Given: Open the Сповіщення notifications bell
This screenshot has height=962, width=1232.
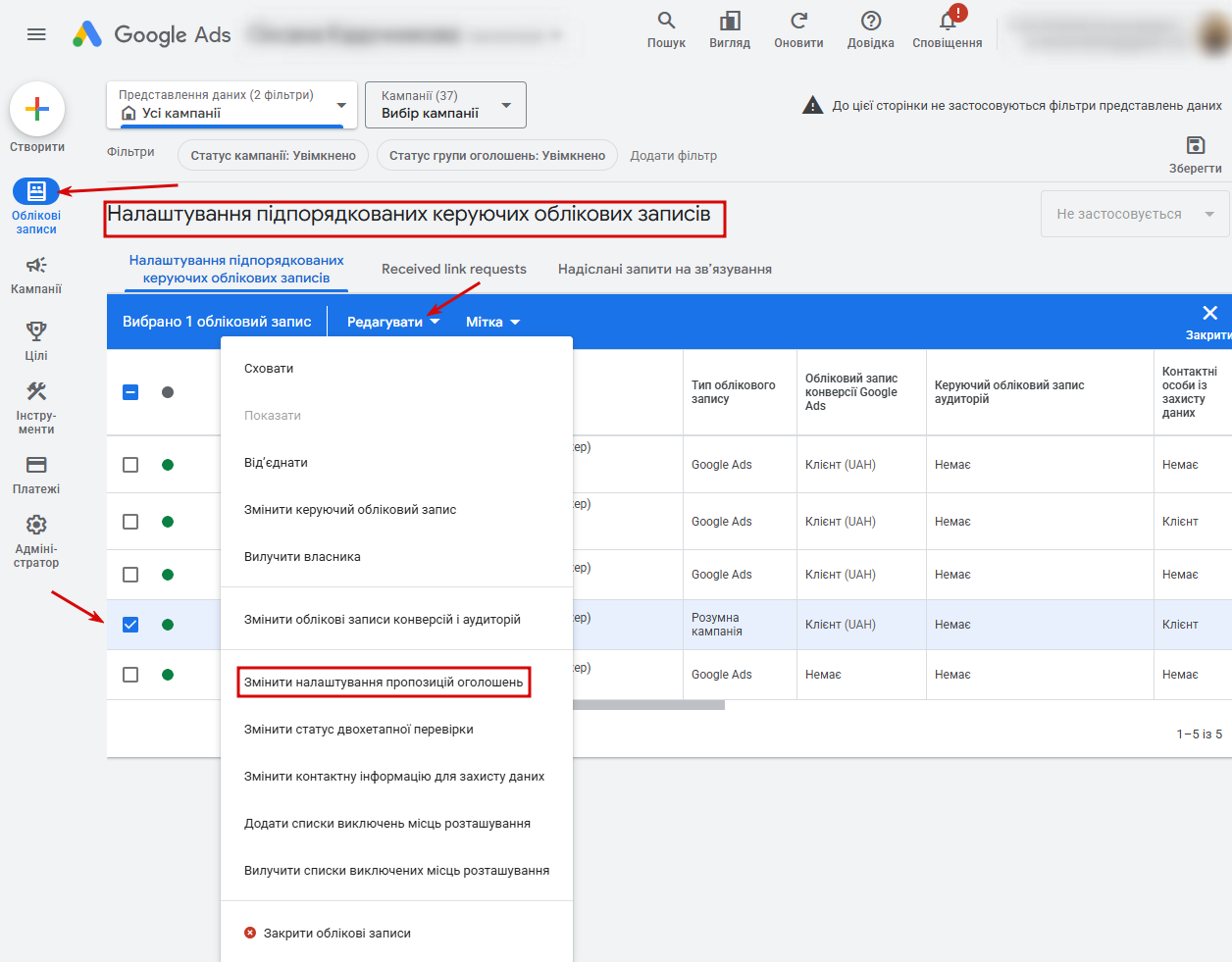Looking at the screenshot, I should [x=947, y=22].
